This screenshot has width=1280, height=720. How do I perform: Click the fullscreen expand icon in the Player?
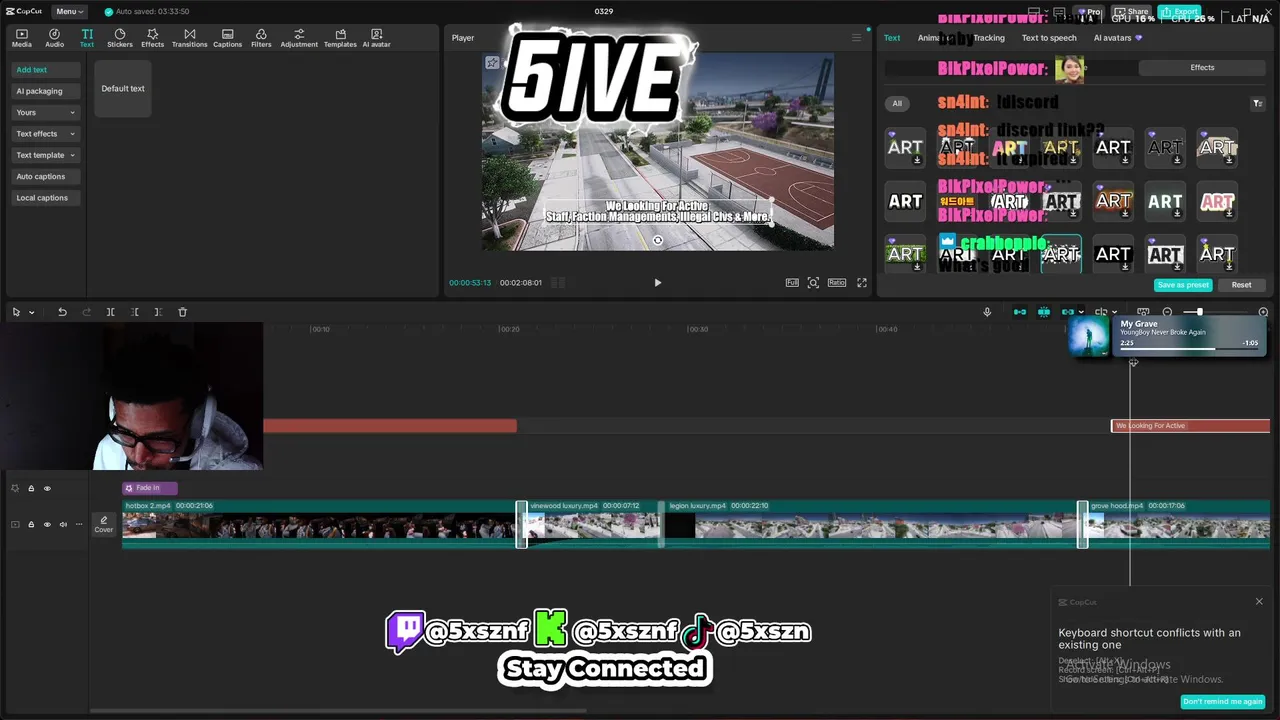(862, 283)
